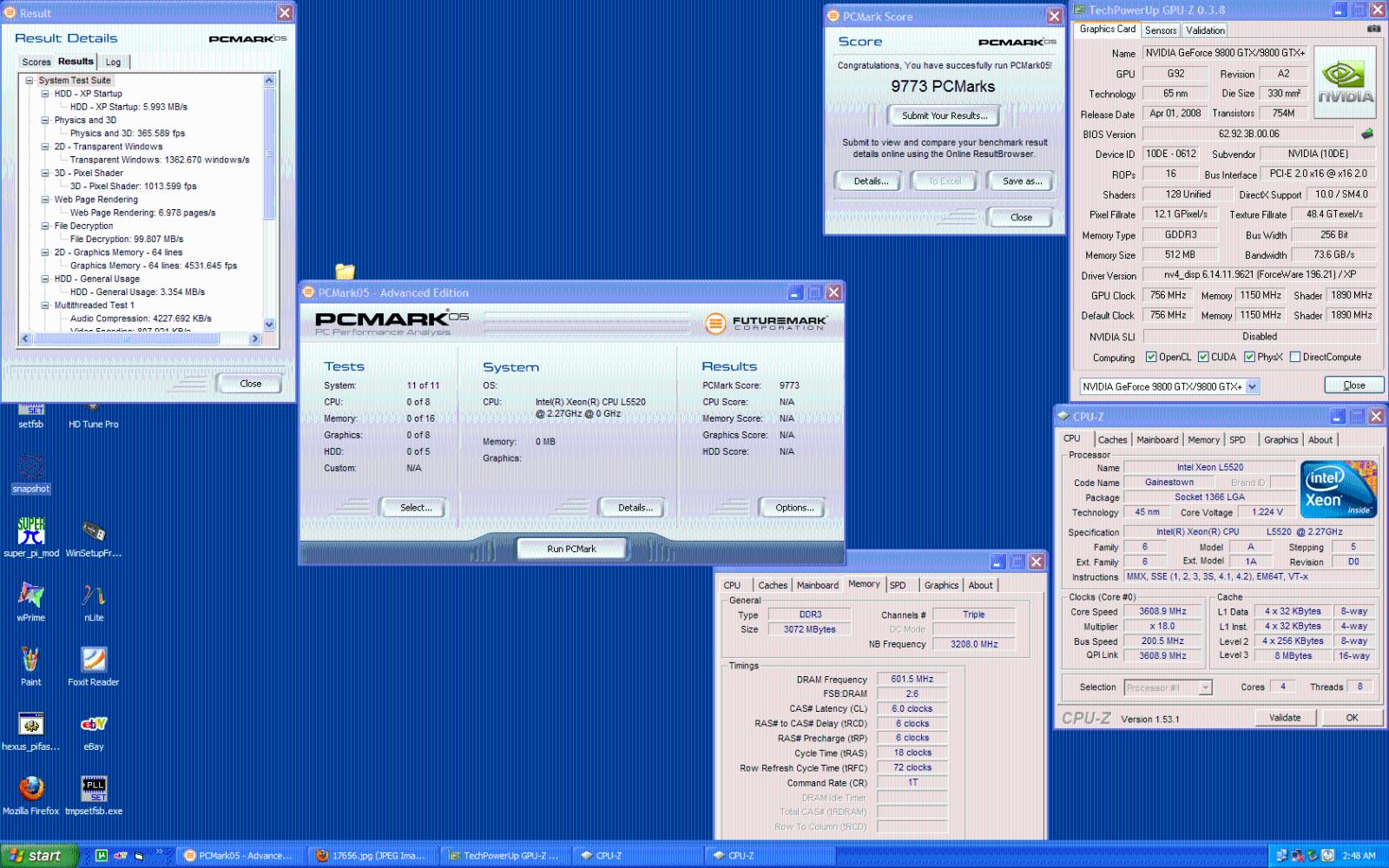Open SPD tab in the CPU-Z memory window

click(x=898, y=585)
